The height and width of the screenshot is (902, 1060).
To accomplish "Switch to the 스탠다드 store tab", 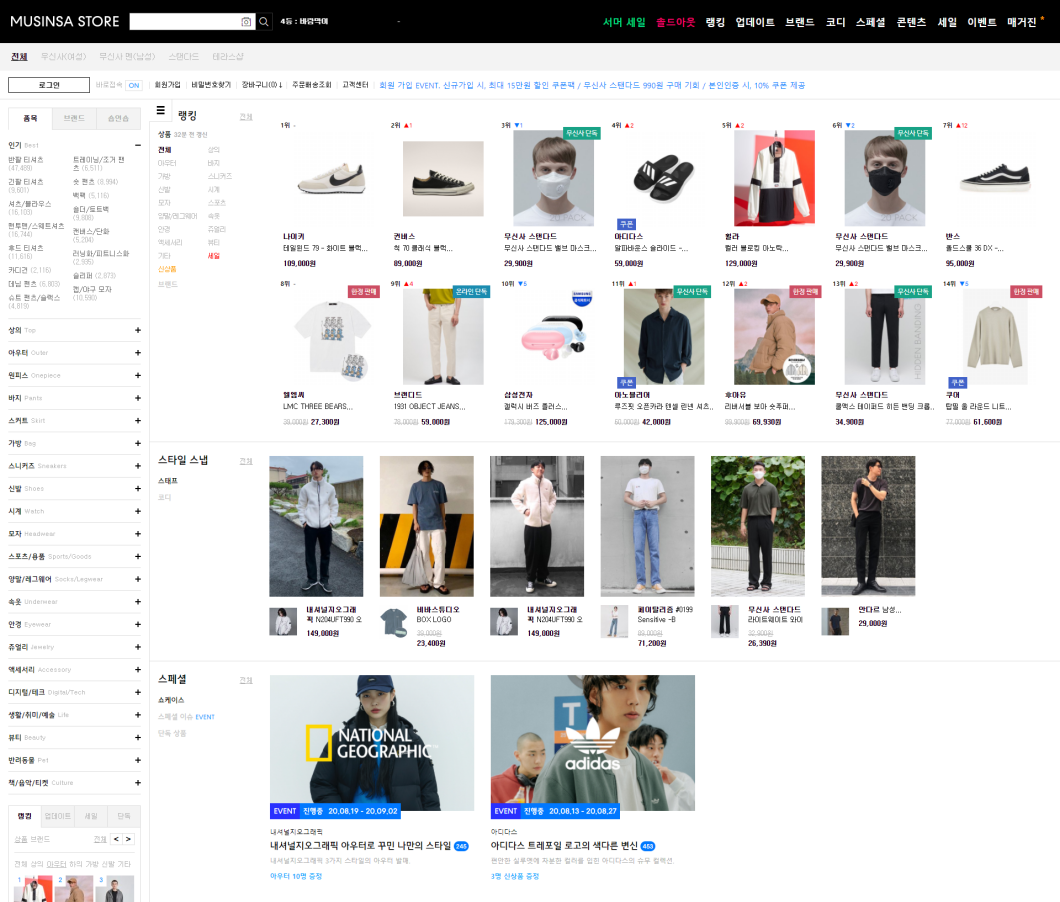I will click(184, 57).
